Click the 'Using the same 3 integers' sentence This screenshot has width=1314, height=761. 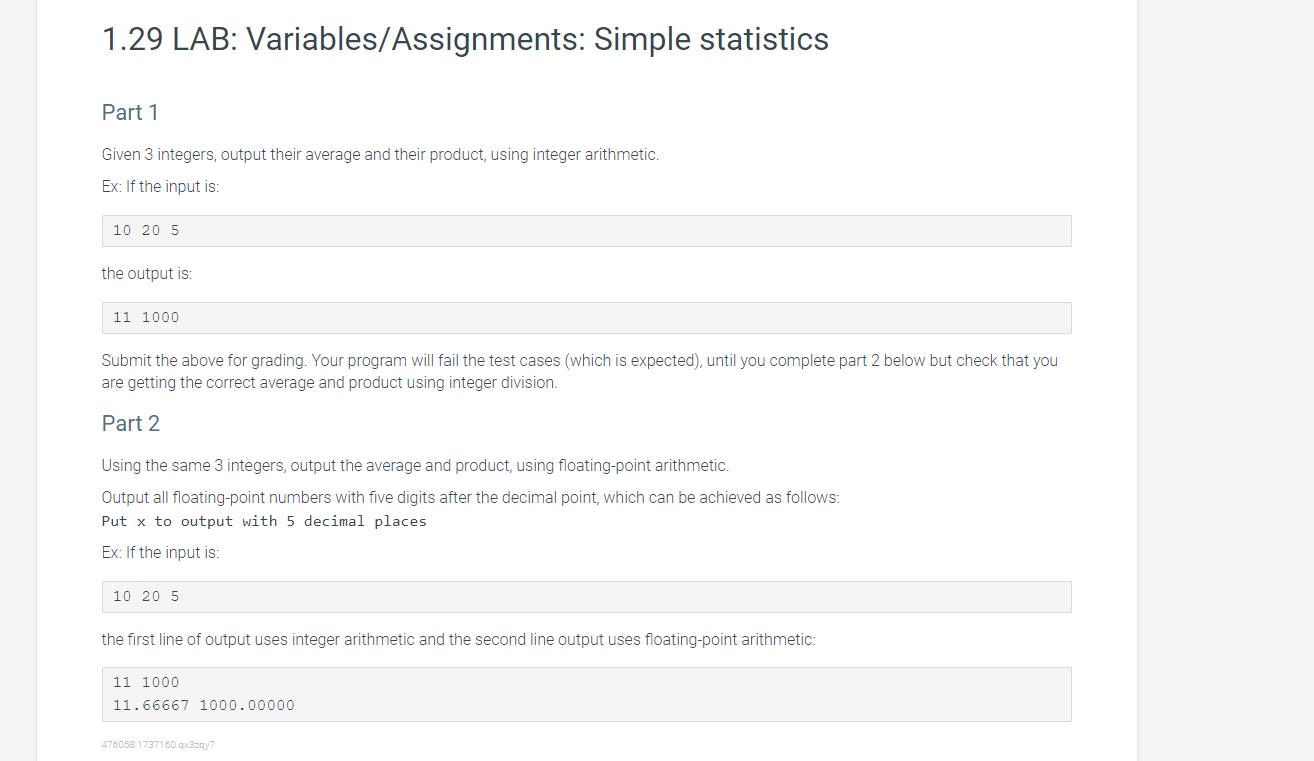415,466
